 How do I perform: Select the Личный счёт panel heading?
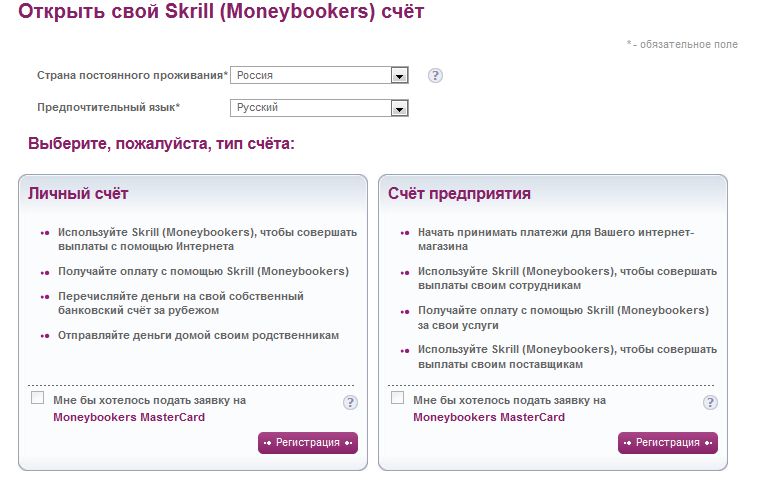pos(78,194)
